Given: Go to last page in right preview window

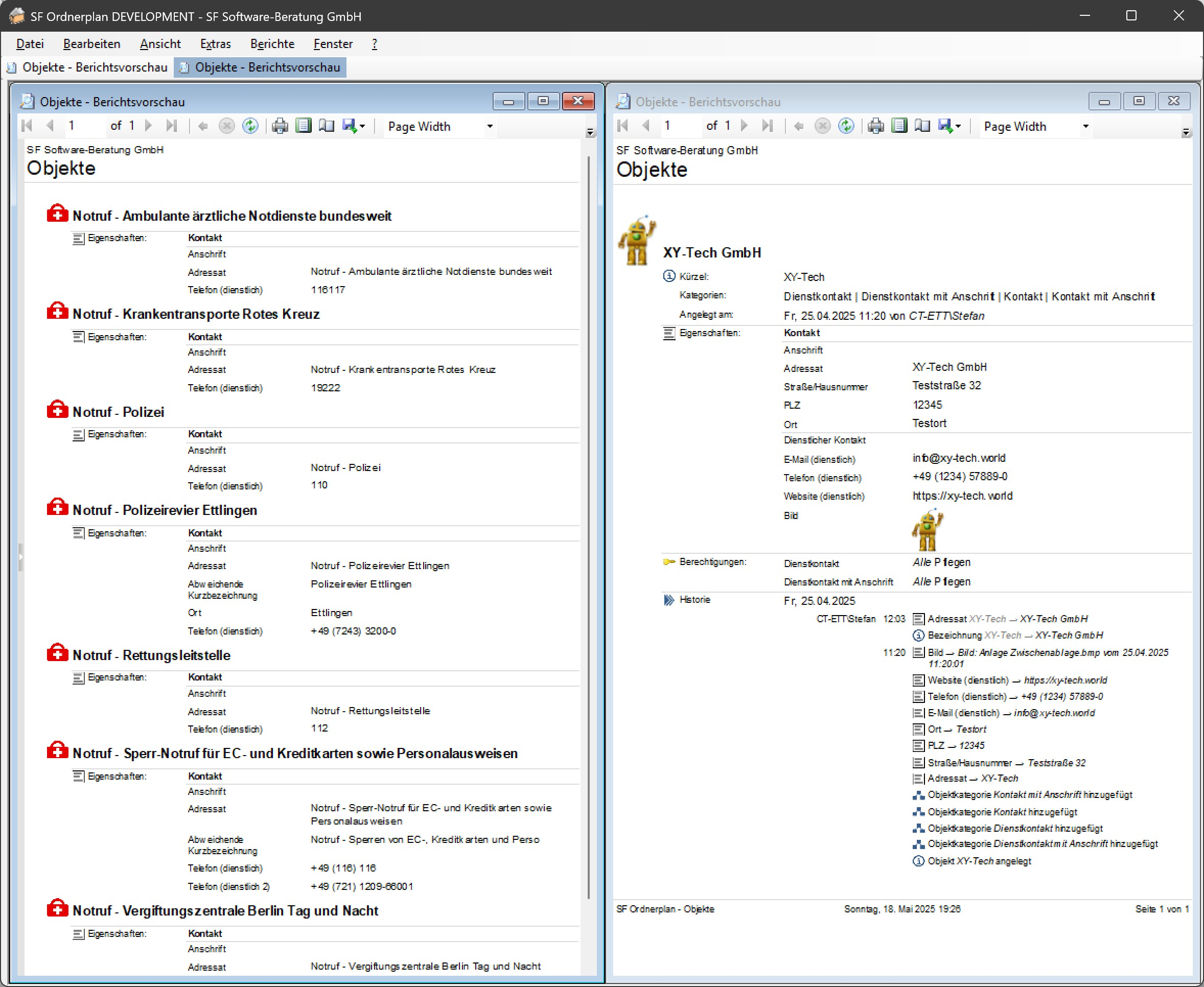Looking at the screenshot, I should [768, 126].
